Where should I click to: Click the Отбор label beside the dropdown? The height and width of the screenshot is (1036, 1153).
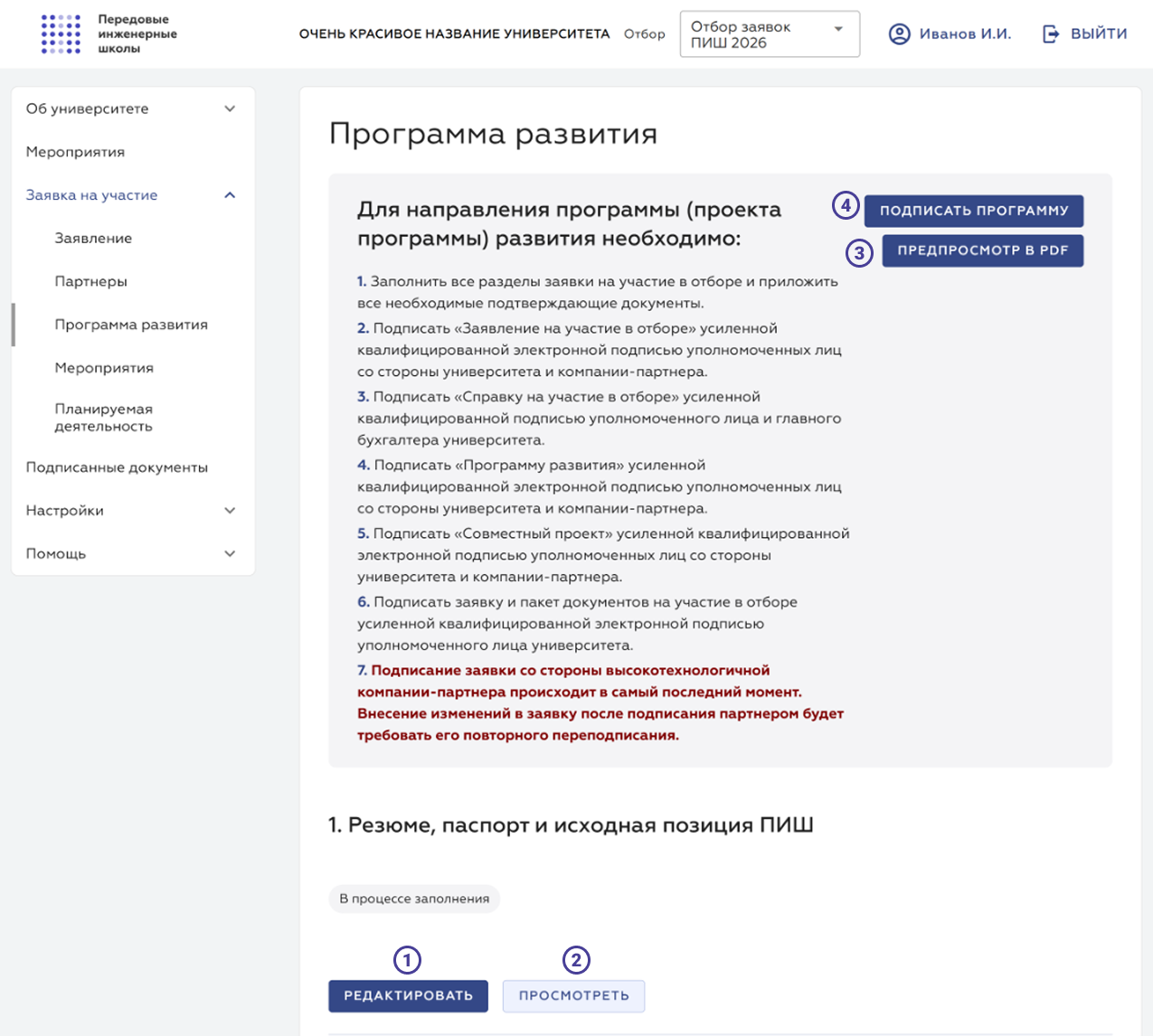point(645,34)
